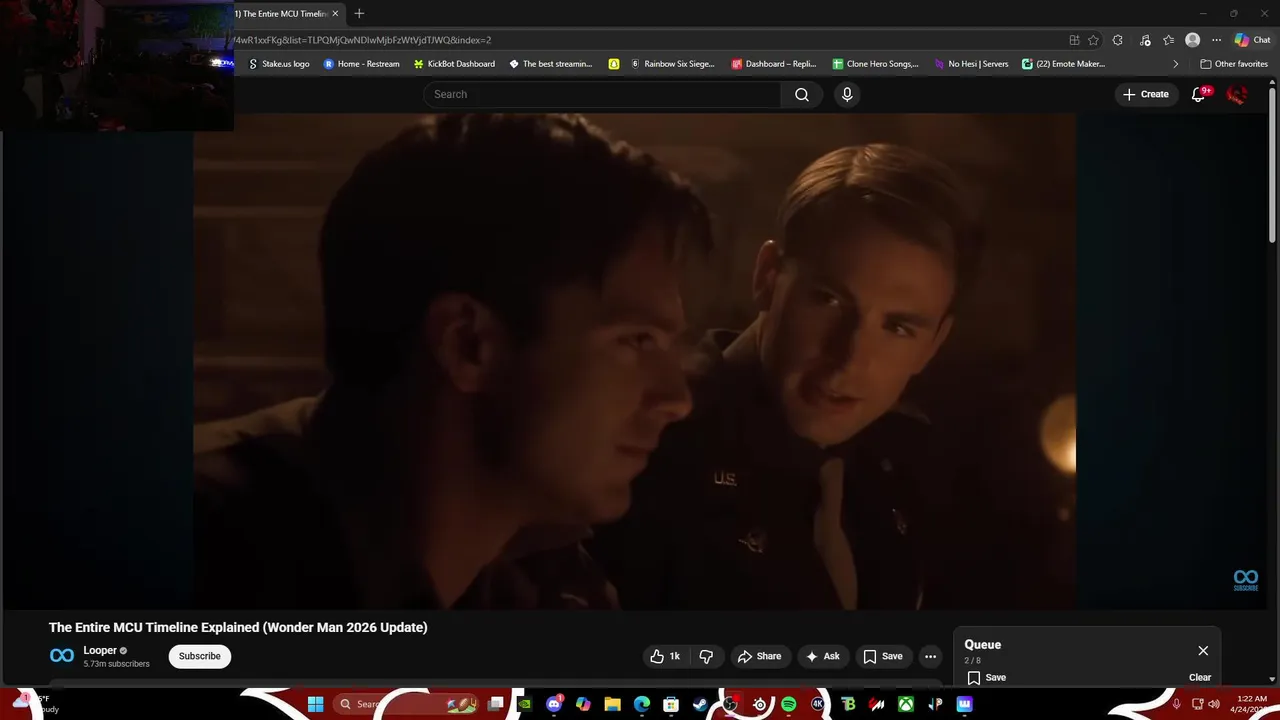This screenshot has height=720, width=1280.
Task: Open Copilot app from taskbar
Action: 583,704
